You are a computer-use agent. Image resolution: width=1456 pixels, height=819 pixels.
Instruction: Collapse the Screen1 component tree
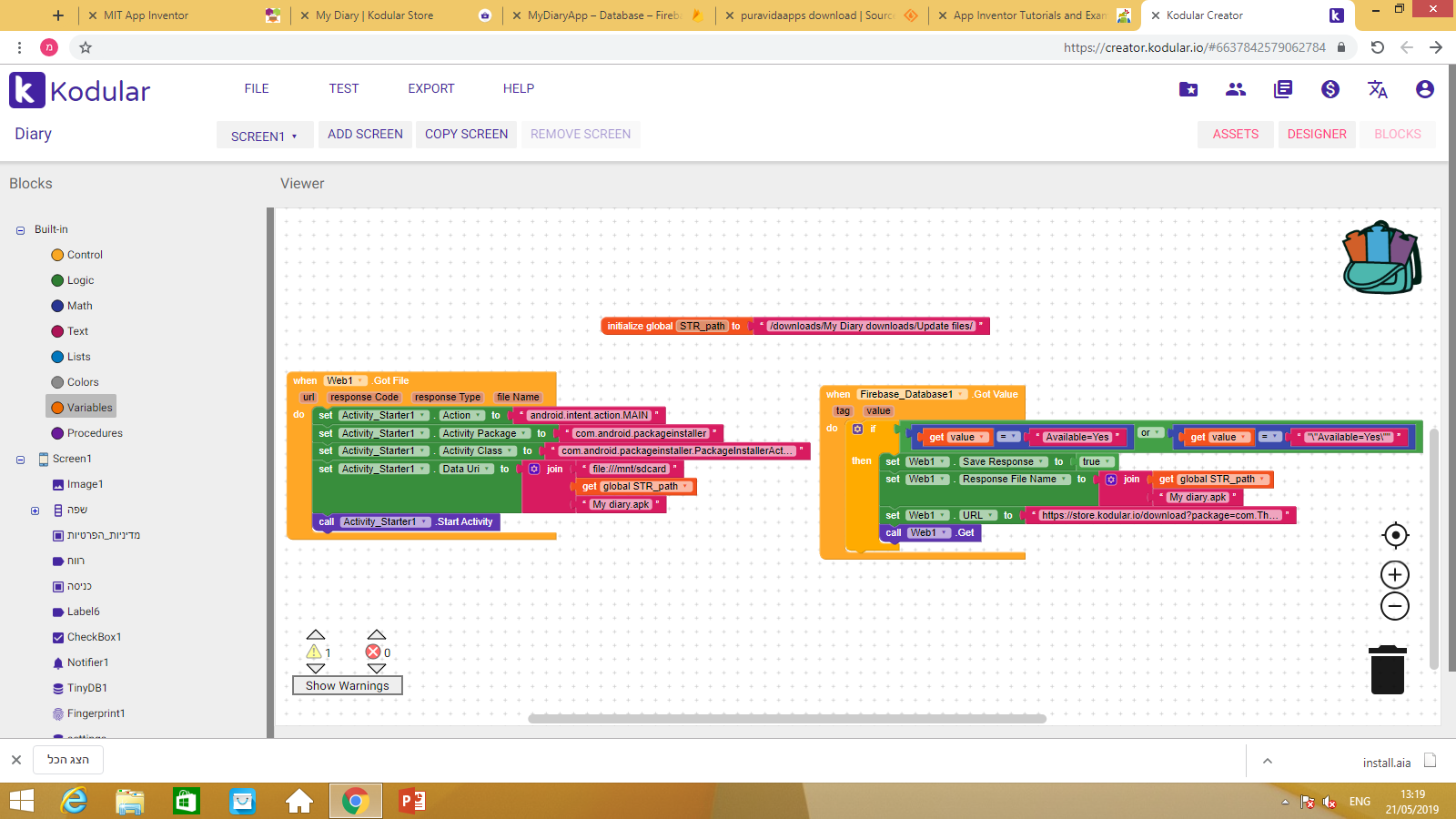[x=20, y=460]
